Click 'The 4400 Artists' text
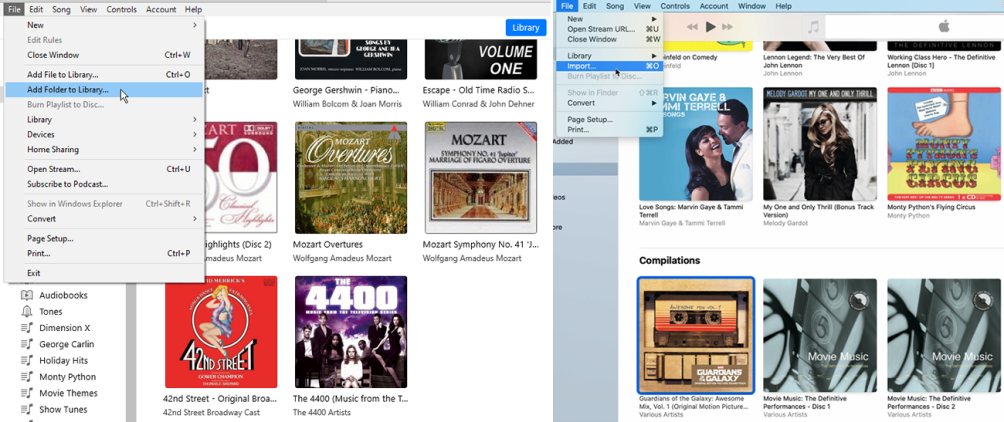This screenshot has width=1004, height=422. (323, 412)
